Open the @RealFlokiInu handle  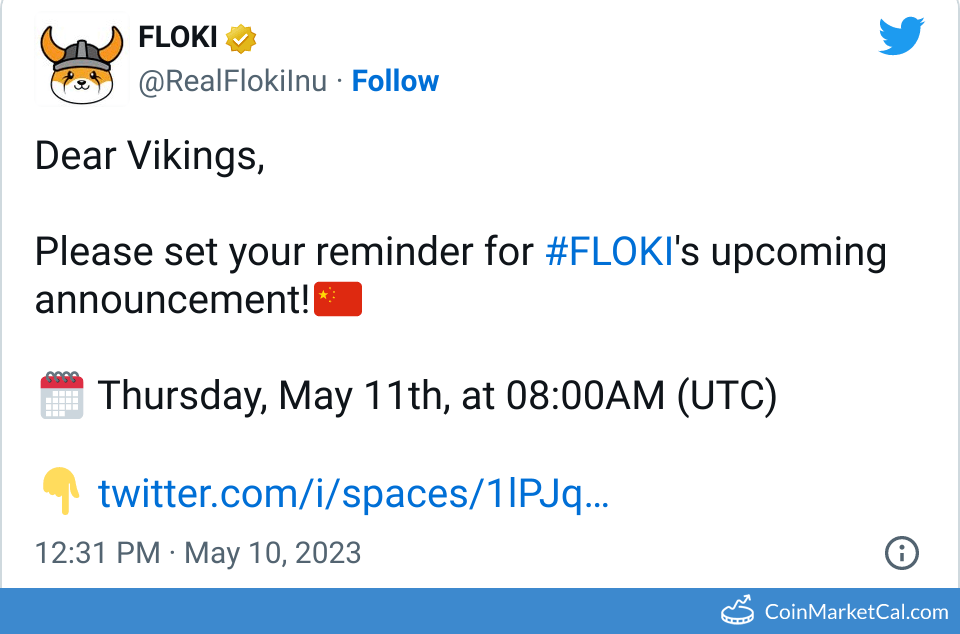(x=232, y=81)
